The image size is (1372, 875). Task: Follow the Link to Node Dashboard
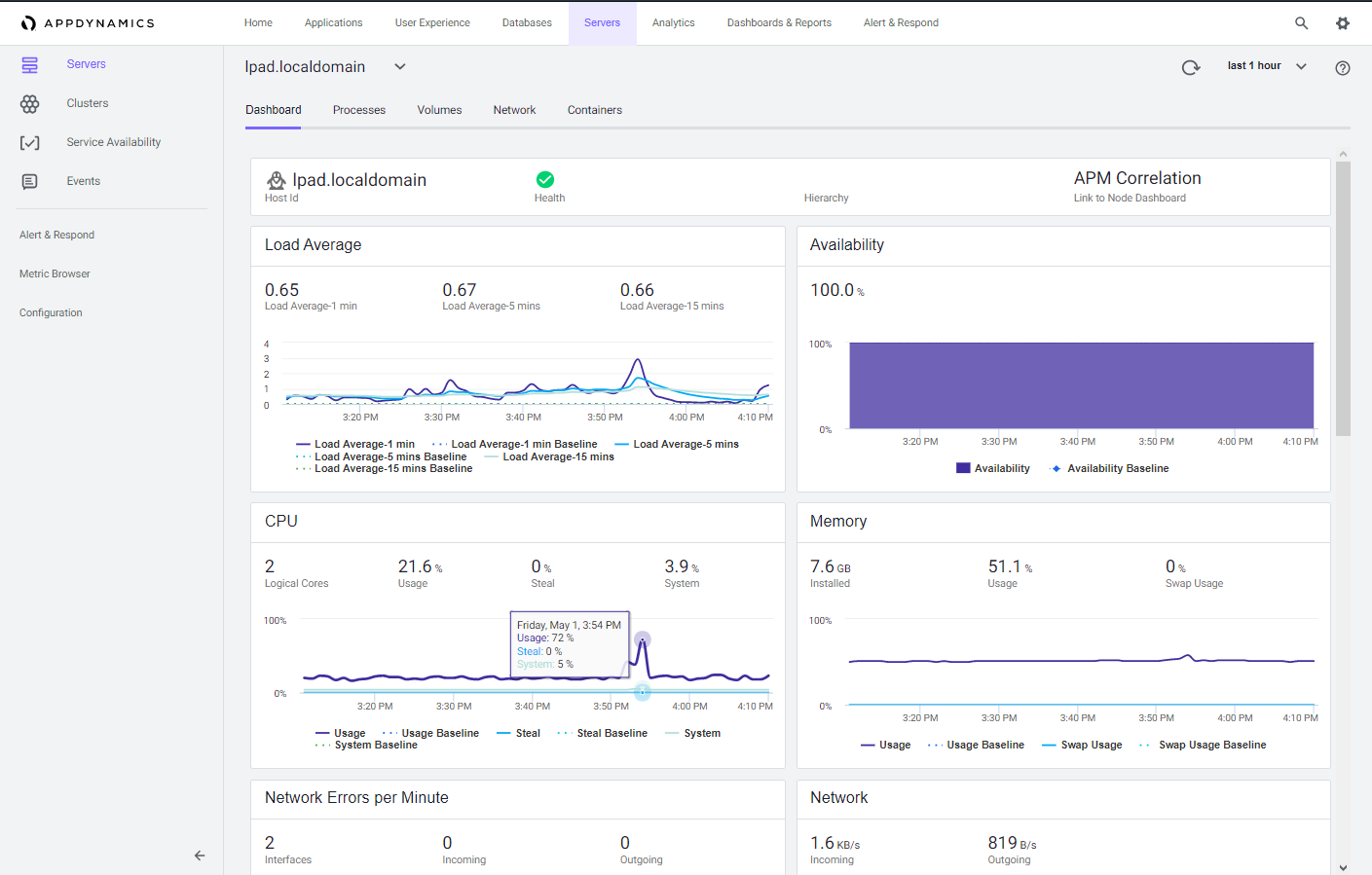[x=1130, y=198]
